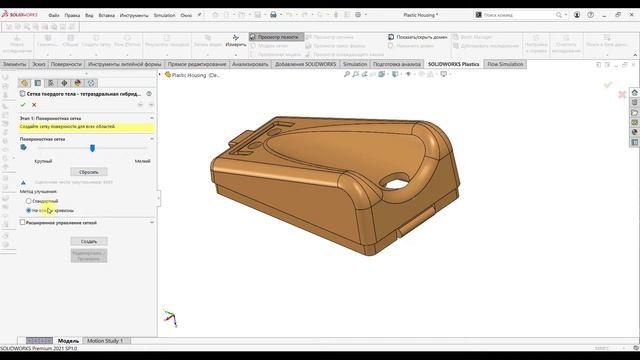Click the zoom to fit magnifier icon
The width and height of the screenshot is (640, 360).
[x=347, y=74]
